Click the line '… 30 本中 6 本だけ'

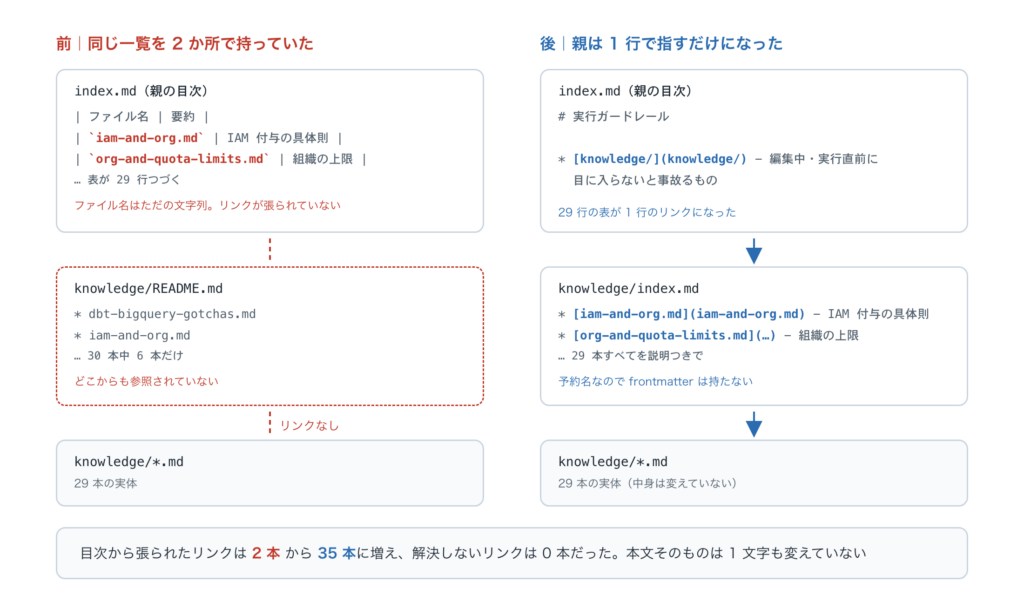point(129,356)
